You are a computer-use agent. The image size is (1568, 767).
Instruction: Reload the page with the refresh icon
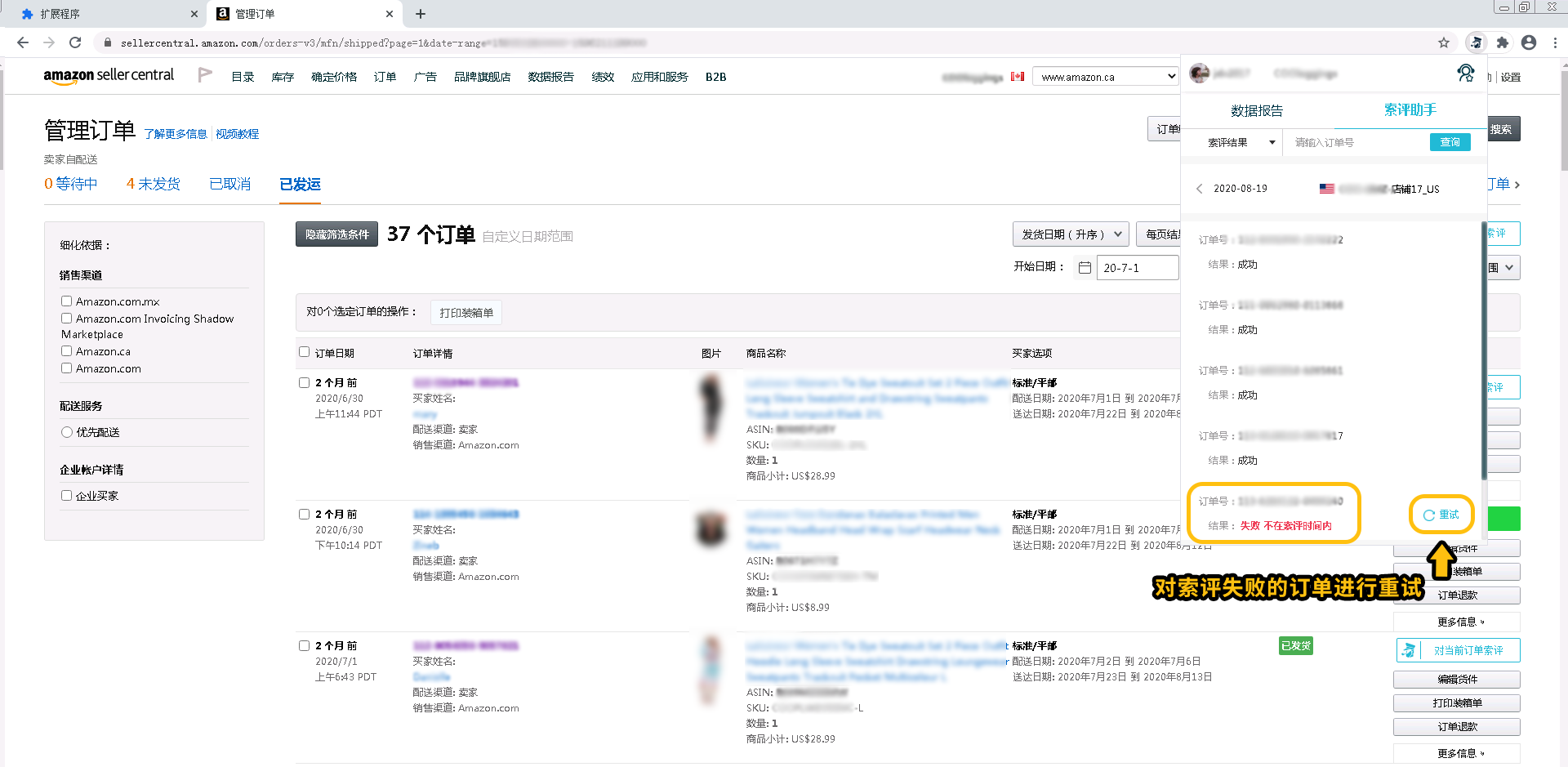click(75, 42)
